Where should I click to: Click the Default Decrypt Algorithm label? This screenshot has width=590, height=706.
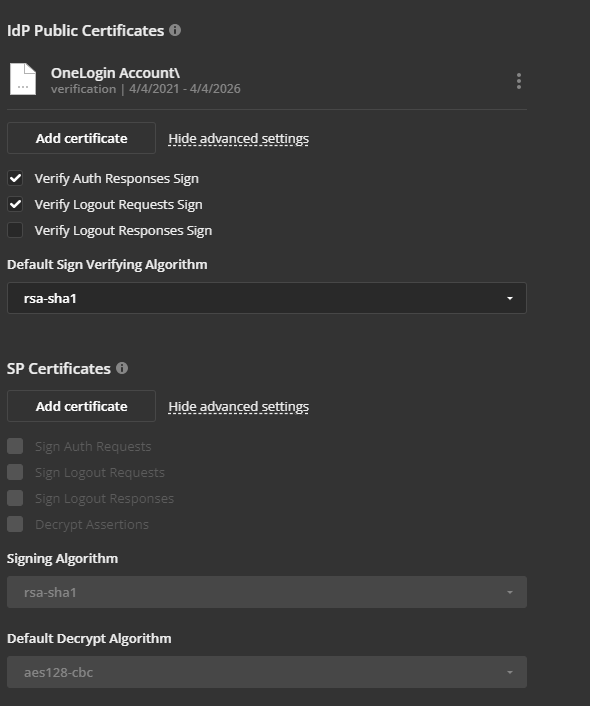[x=89, y=638]
